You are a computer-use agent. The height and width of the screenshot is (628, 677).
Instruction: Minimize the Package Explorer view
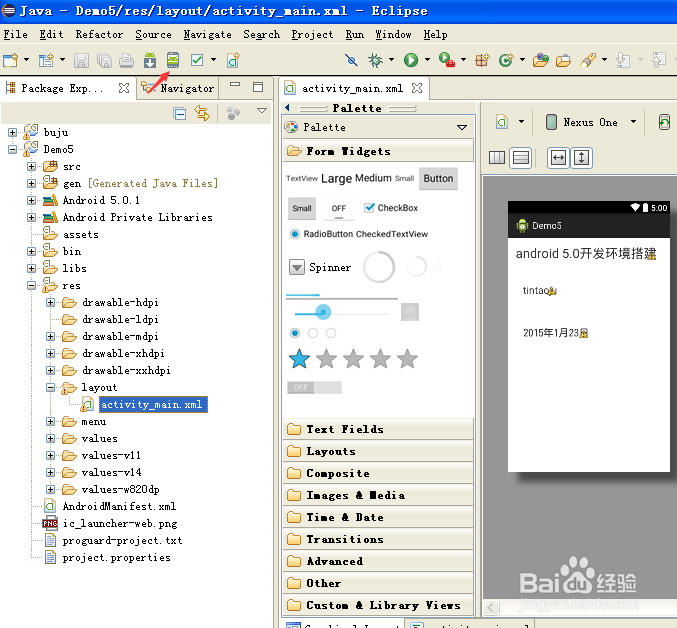click(235, 85)
